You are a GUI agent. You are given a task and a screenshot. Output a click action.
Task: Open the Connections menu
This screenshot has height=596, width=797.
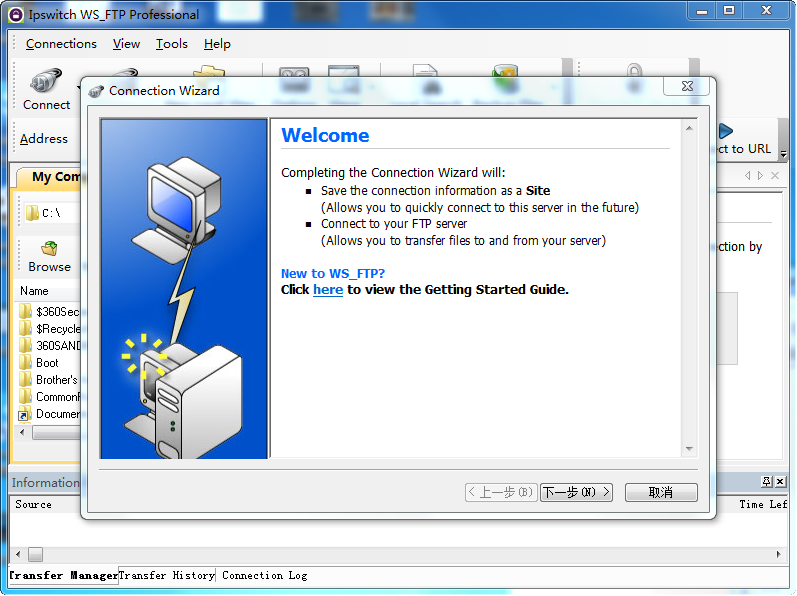(61, 44)
